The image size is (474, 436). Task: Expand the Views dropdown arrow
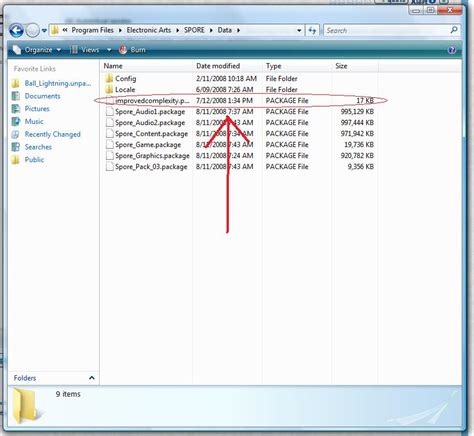tap(109, 50)
